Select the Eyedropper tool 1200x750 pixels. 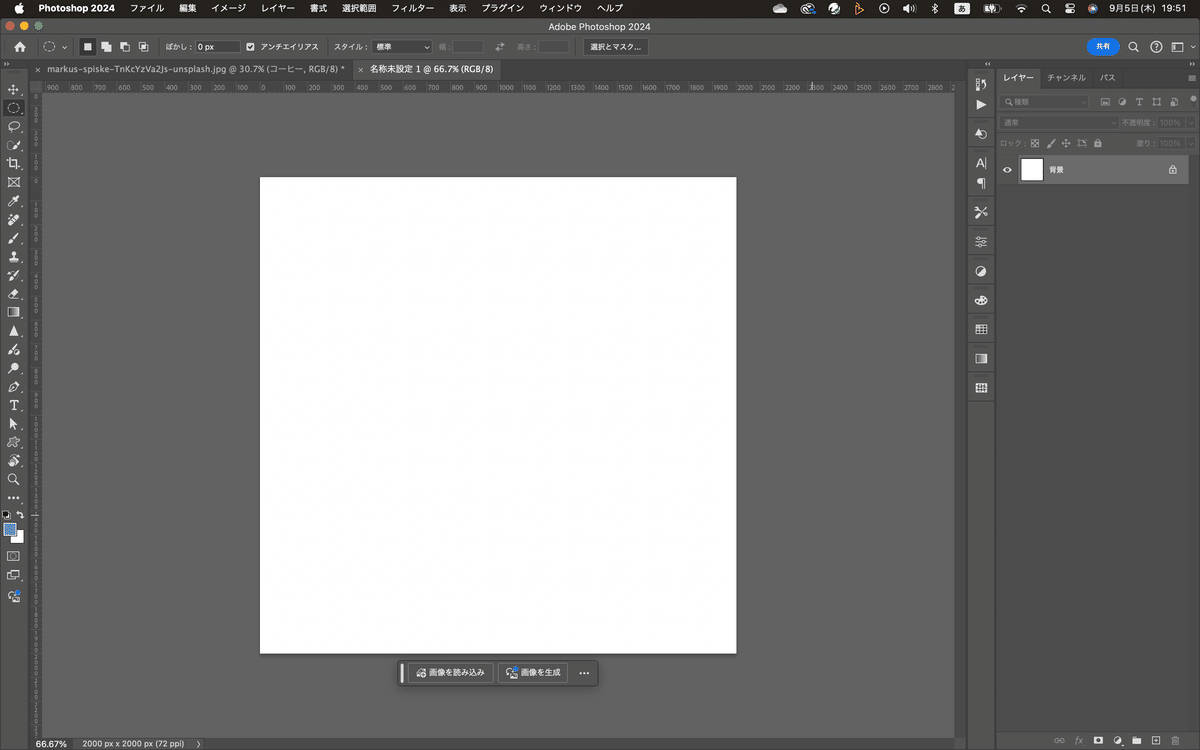(x=14, y=201)
